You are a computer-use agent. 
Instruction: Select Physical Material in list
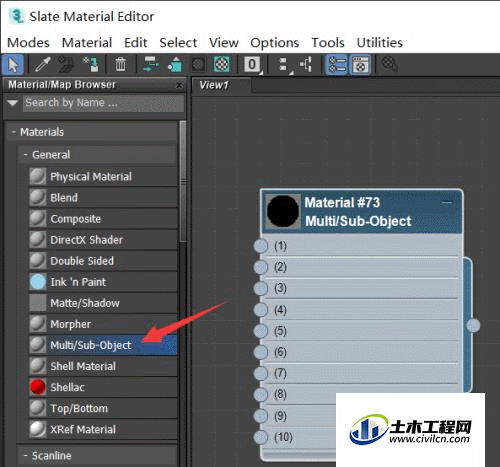(x=103, y=177)
